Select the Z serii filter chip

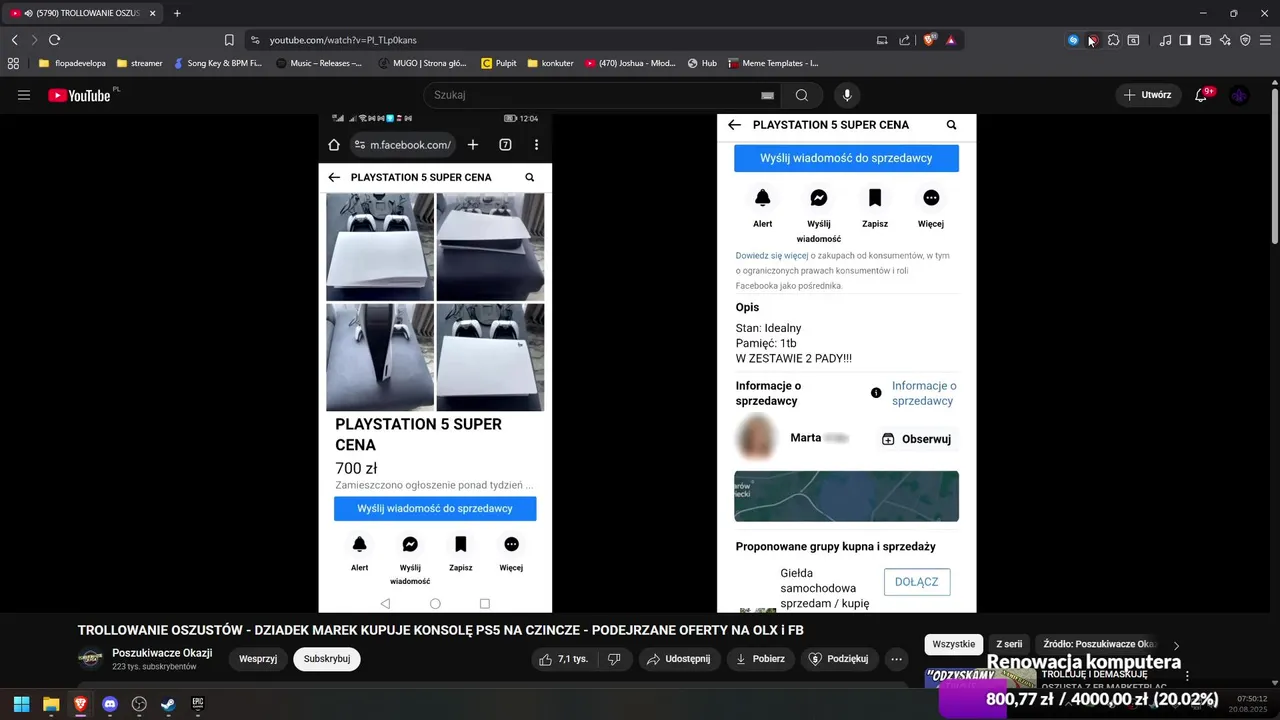(1009, 644)
